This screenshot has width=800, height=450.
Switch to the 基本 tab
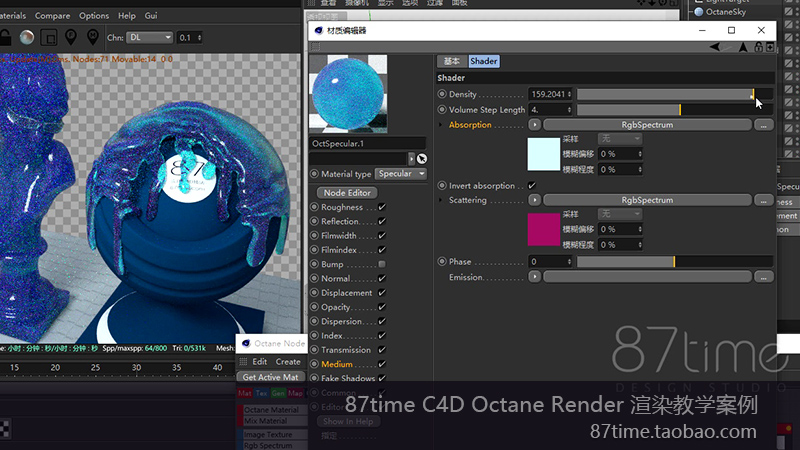pyautogui.click(x=452, y=61)
